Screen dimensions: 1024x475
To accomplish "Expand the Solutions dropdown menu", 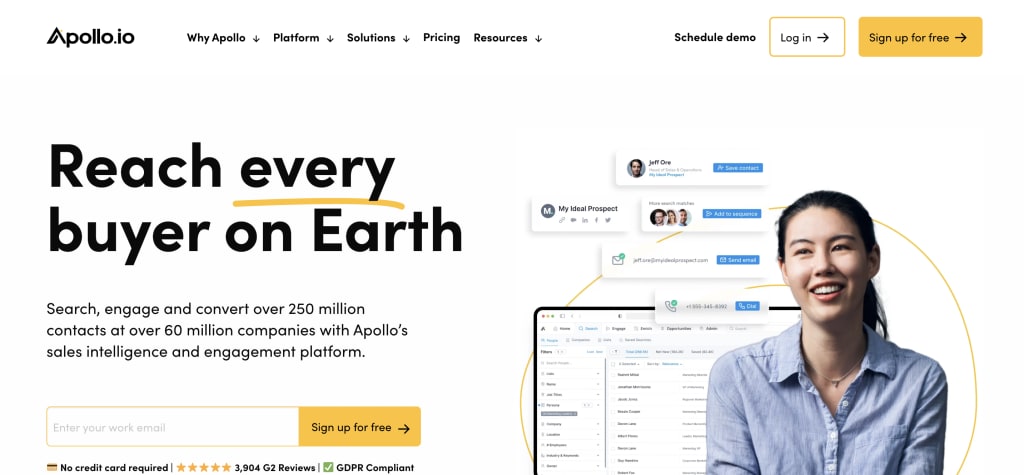I will coord(378,38).
